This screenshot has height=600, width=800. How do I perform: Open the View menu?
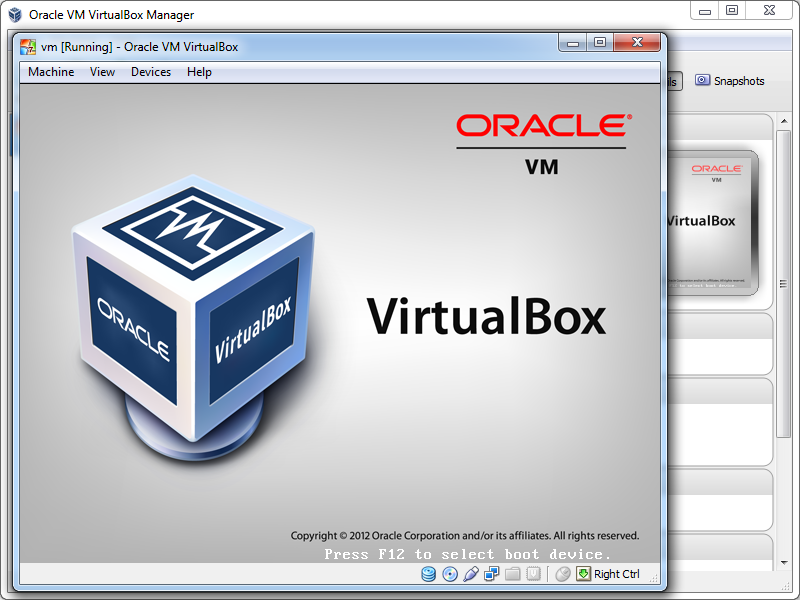coord(102,72)
